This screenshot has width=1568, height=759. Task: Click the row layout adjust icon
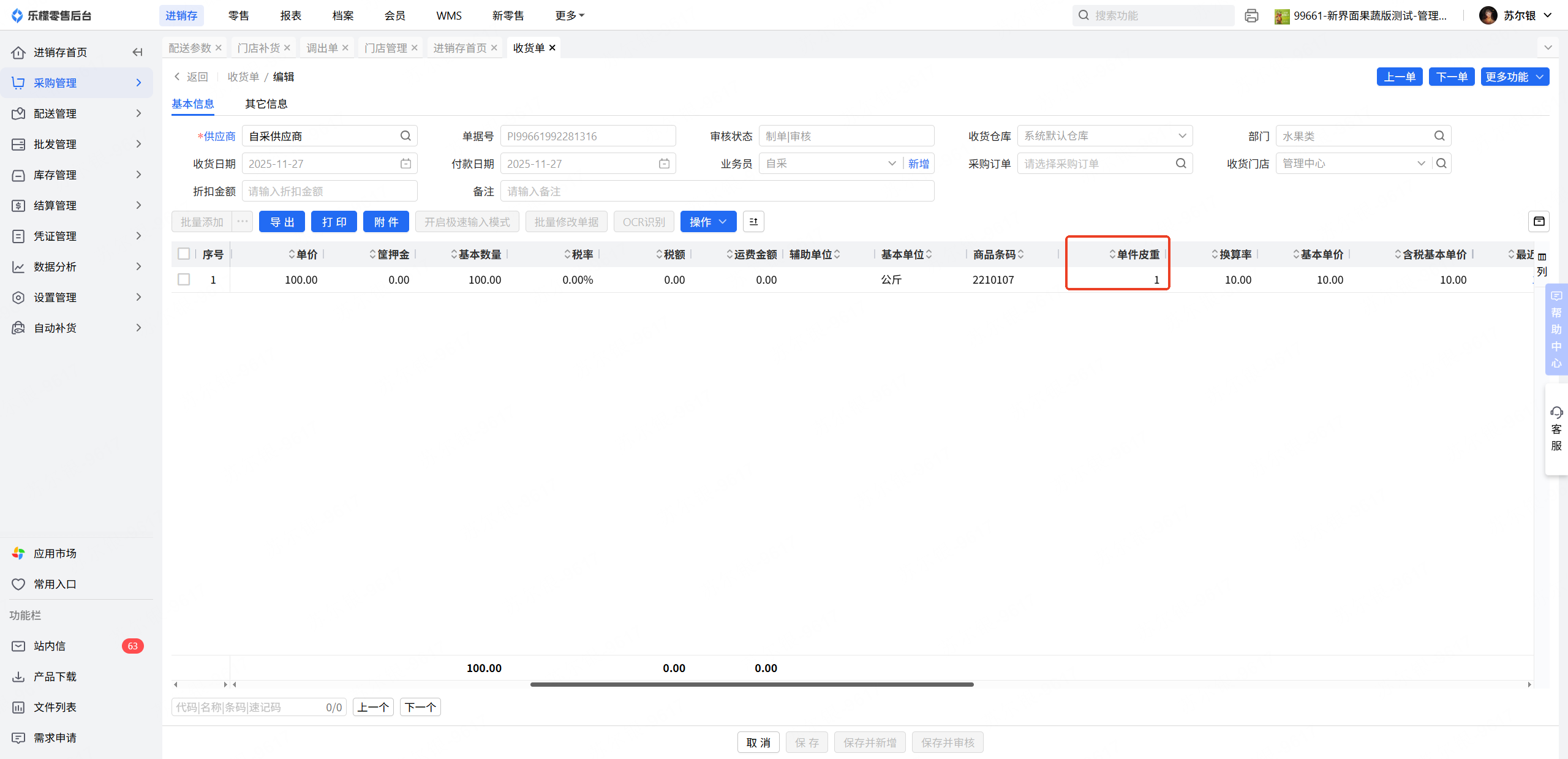click(x=753, y=222)
